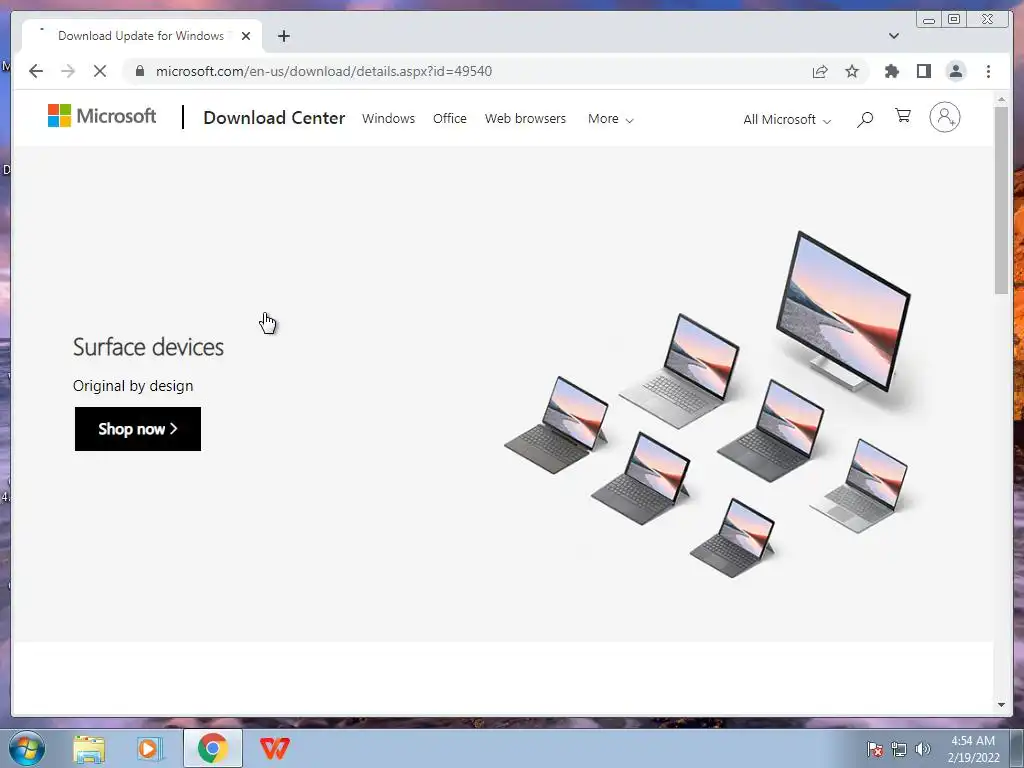This screenshot has height=768, width=1024.
Task: Select the Download Update for Windows tab
Action: pyautogui.click(x=142, y=36)
